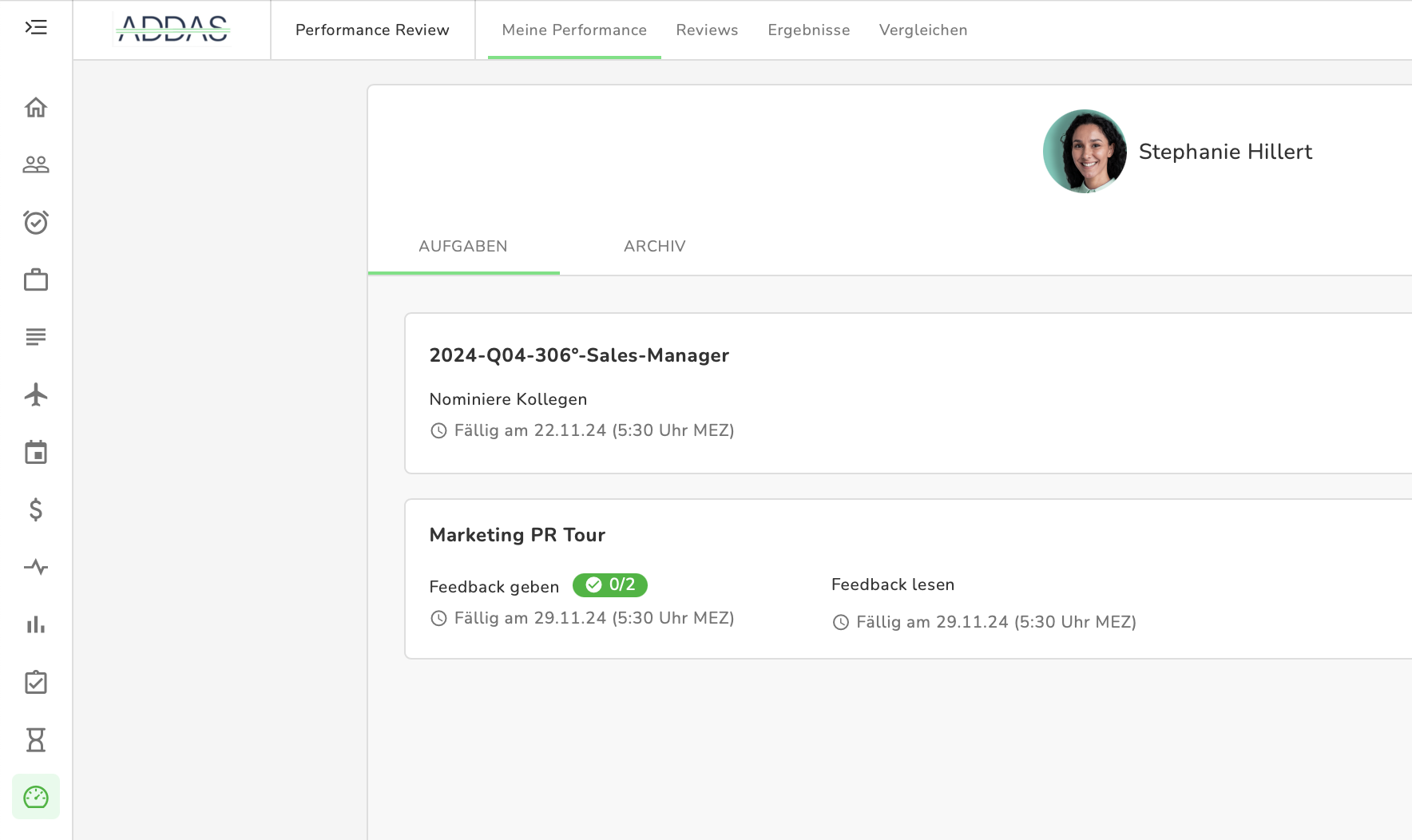Open the dollar sign payroll icon
This screenshot has height=840, width=1412.
pos(36,509)
